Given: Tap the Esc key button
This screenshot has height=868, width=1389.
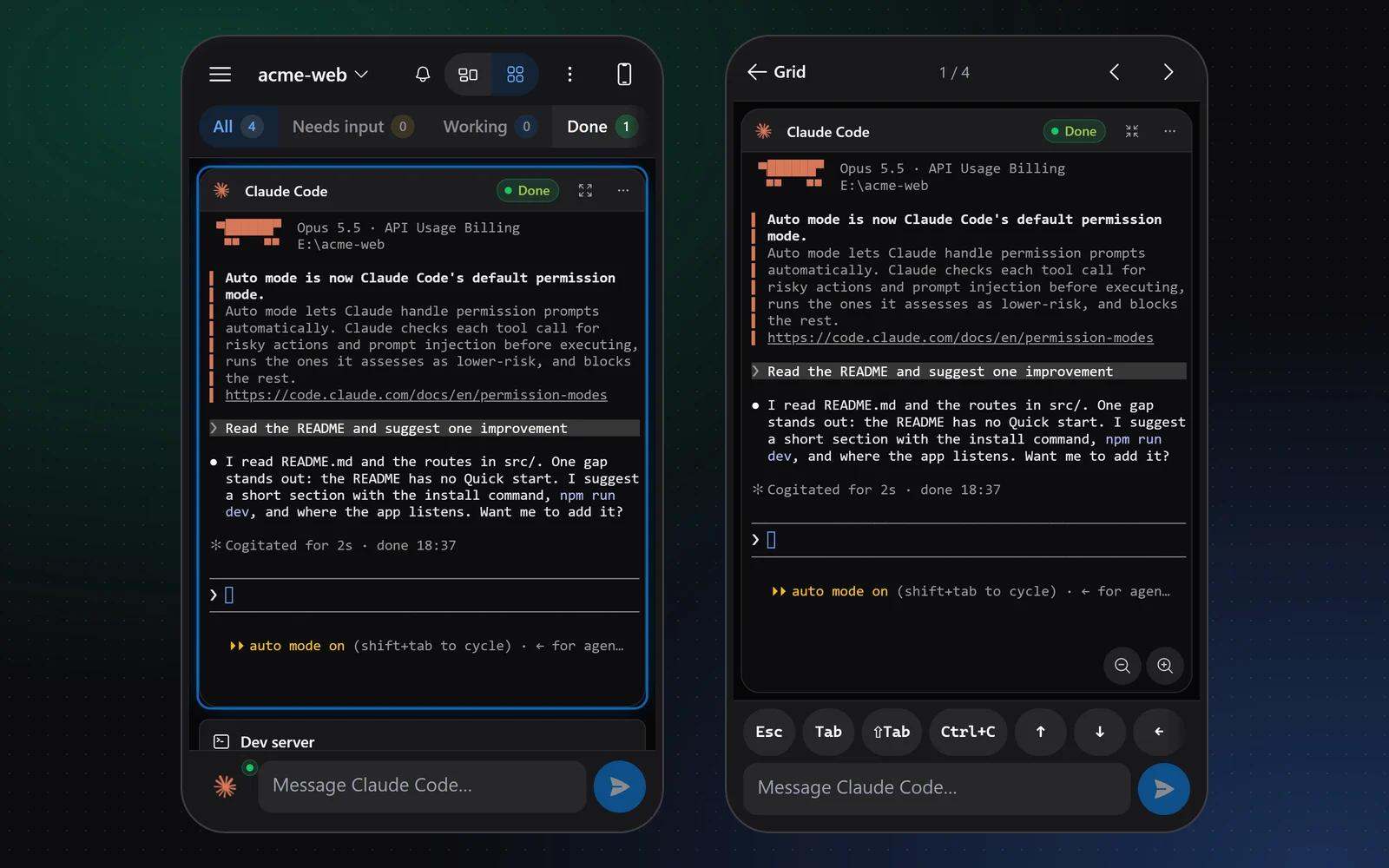Looking at the screenshot, I should [x=769, y=732].
